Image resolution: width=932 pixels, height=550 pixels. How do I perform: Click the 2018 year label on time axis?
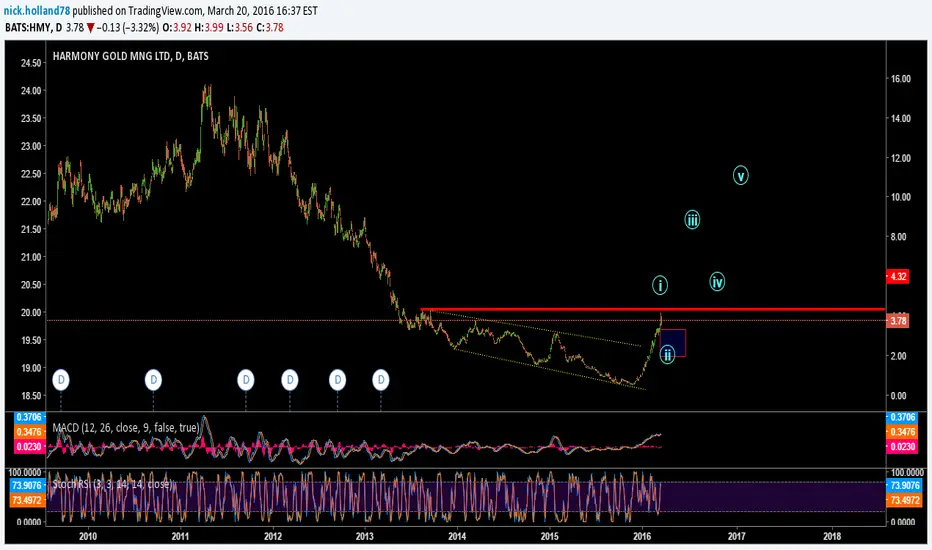click(x=832, y=536)
